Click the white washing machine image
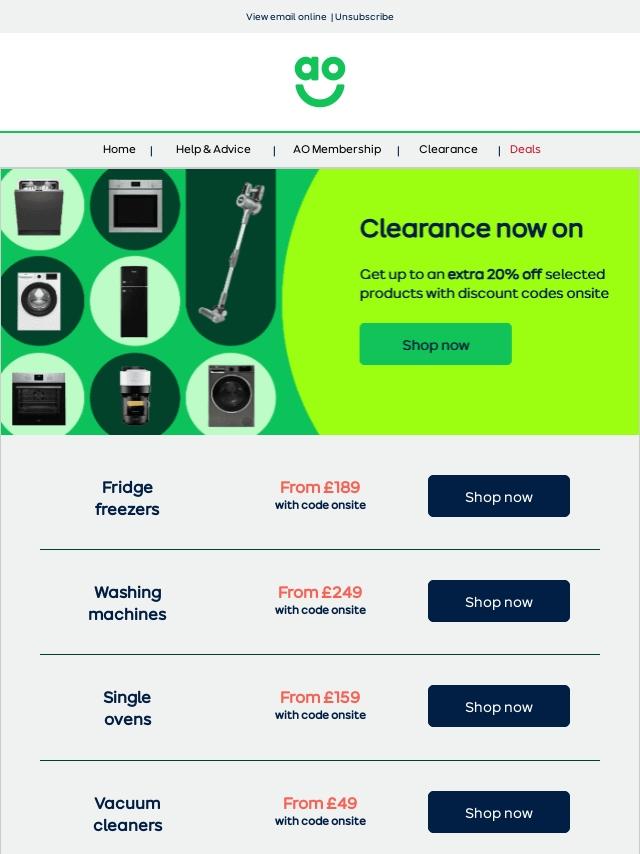640x854 pixels. coord(39,301)
